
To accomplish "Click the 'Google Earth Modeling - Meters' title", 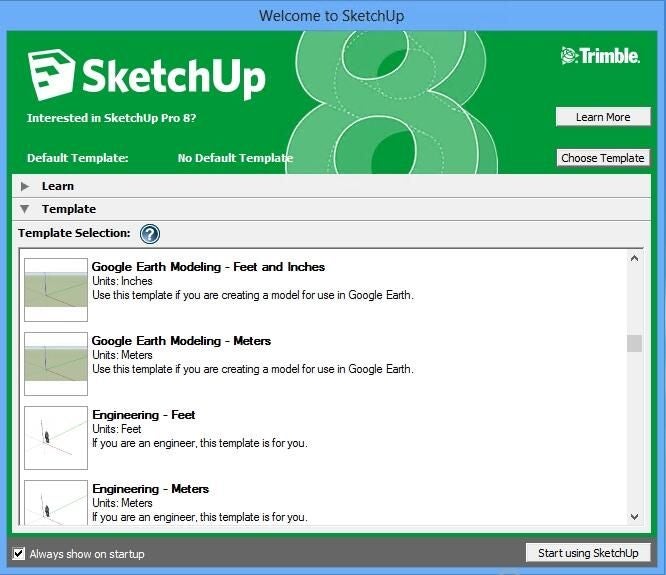I will [x=181, y=341].
